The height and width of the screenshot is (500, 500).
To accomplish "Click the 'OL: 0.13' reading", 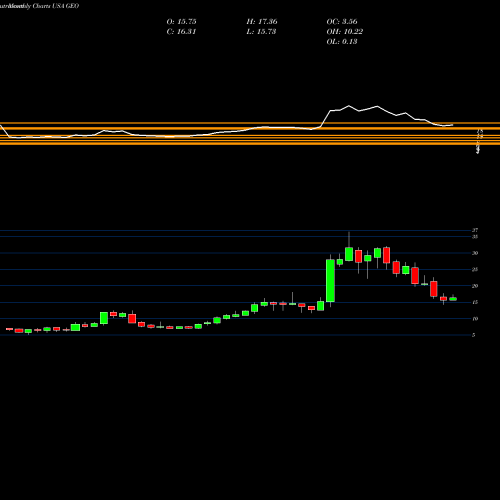I will click(x=342, y=42).
